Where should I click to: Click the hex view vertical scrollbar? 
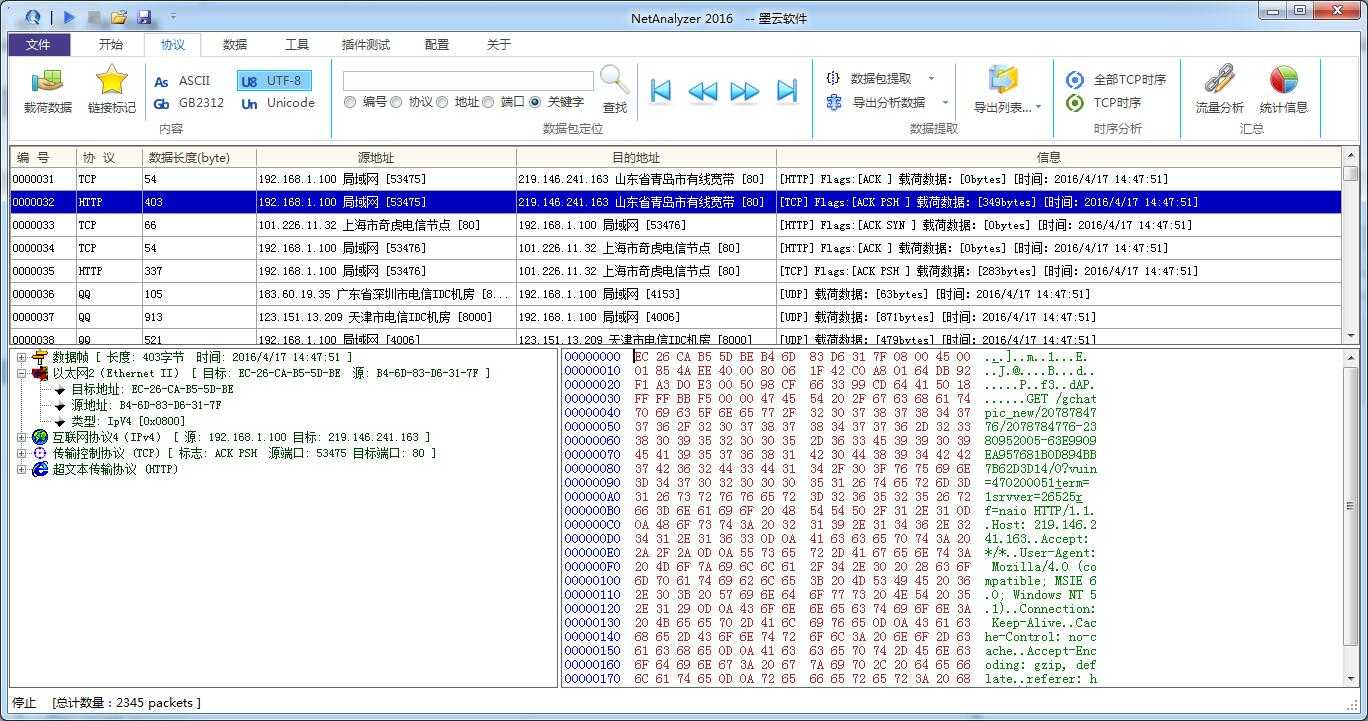tap(1350, 517)
